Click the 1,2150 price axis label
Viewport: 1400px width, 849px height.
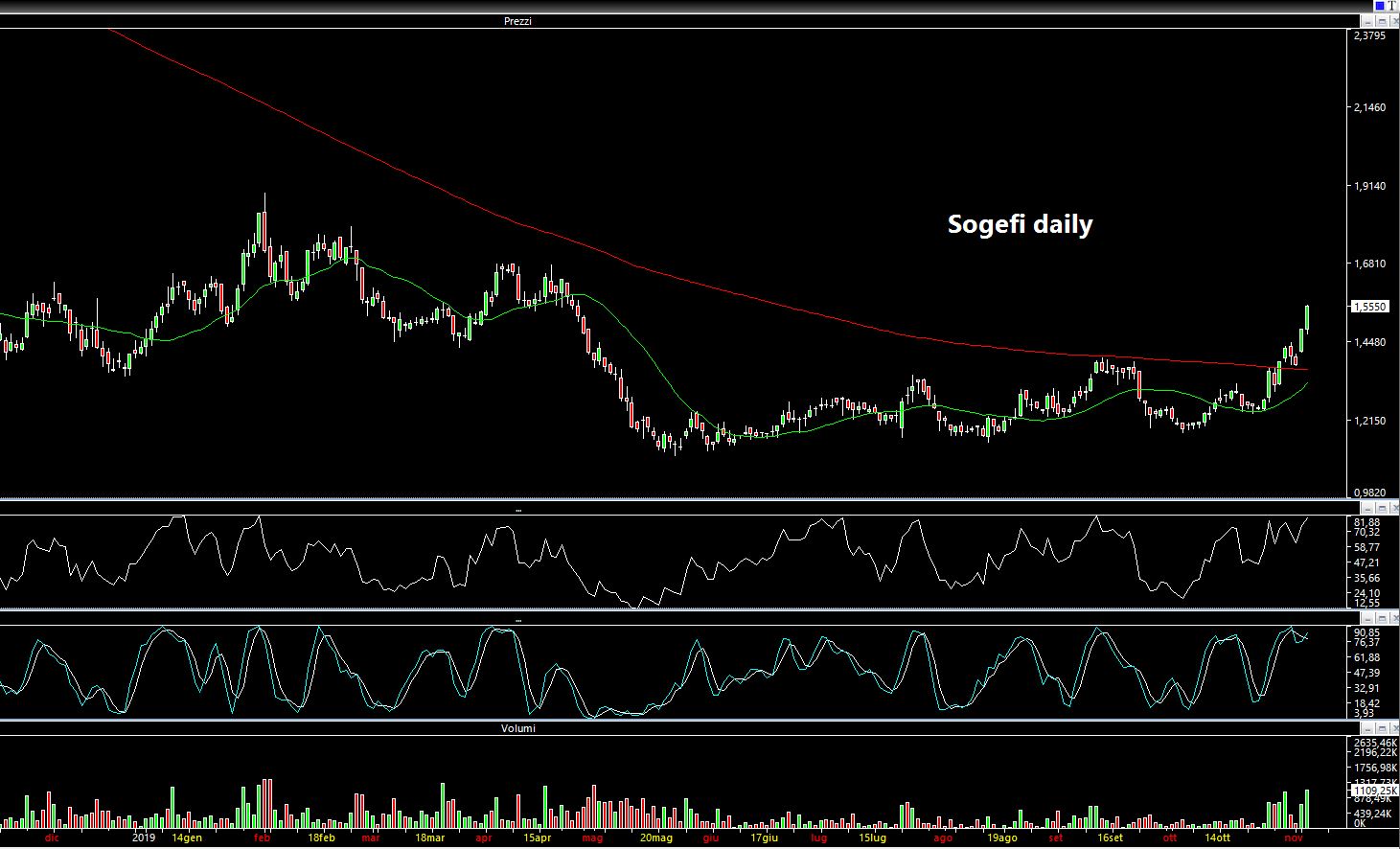click(1369, 421)
